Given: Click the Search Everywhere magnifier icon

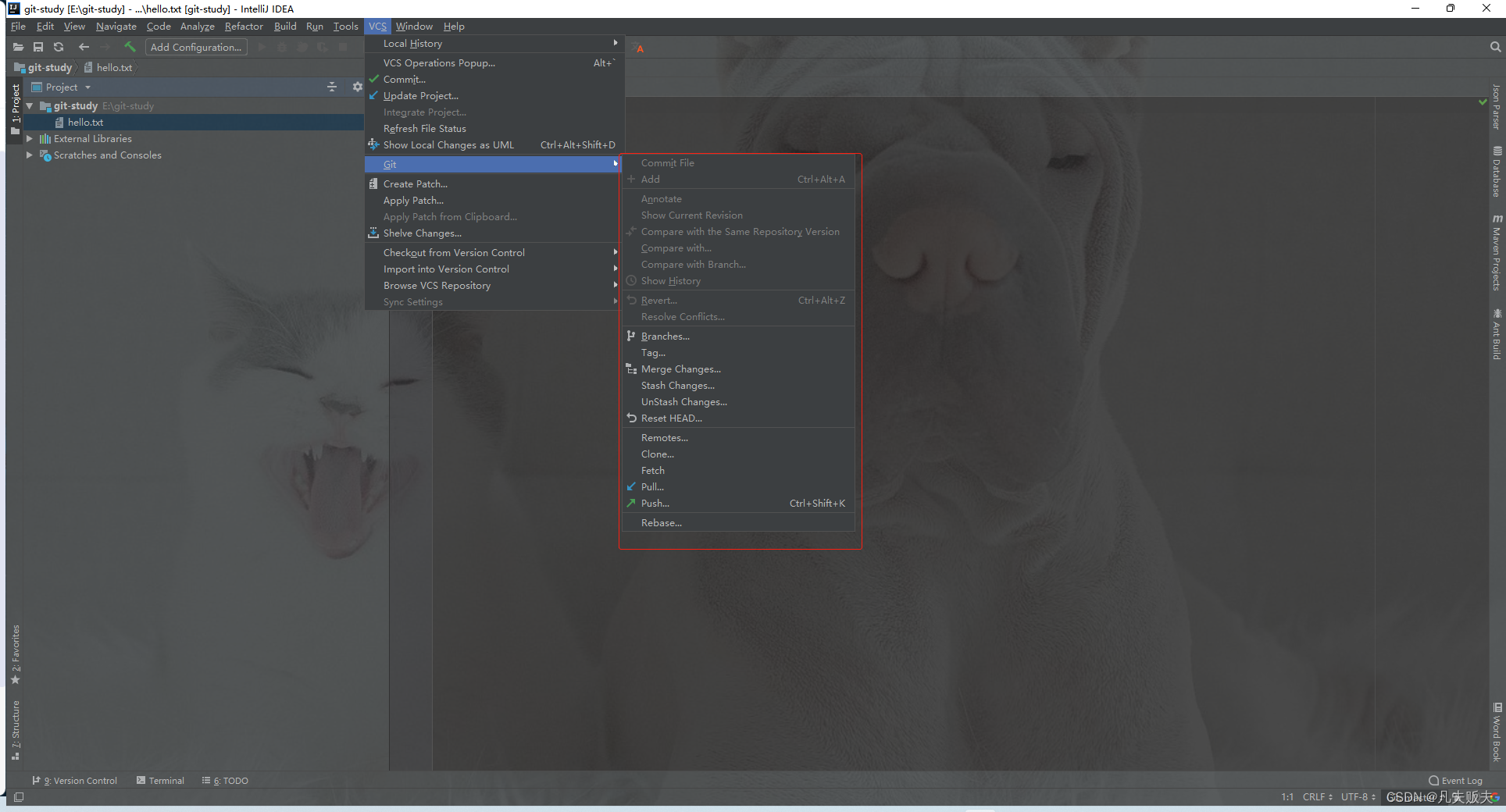Looking at the screenshot, I should point(1495,47).
